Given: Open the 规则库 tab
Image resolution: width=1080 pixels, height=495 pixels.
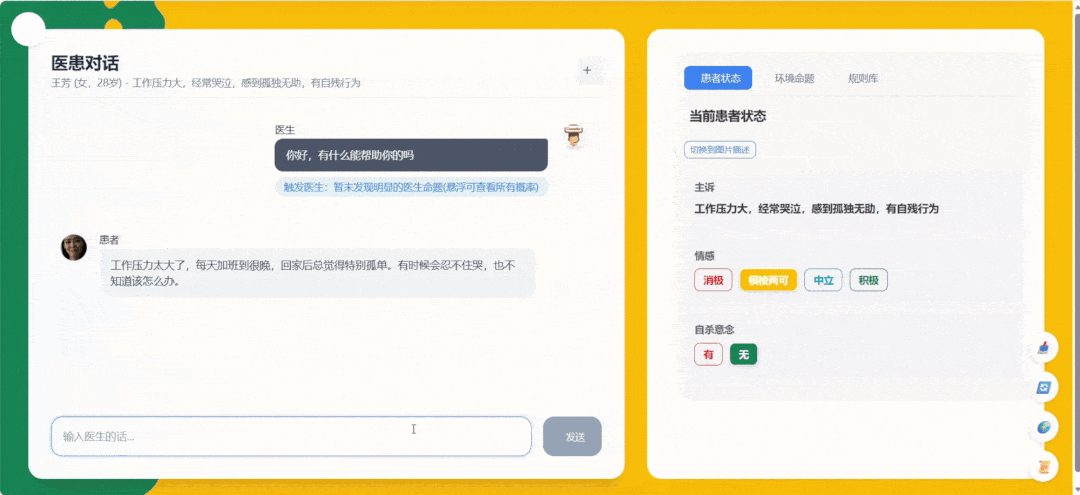Looking at the screenshot, I should (863, 78).
